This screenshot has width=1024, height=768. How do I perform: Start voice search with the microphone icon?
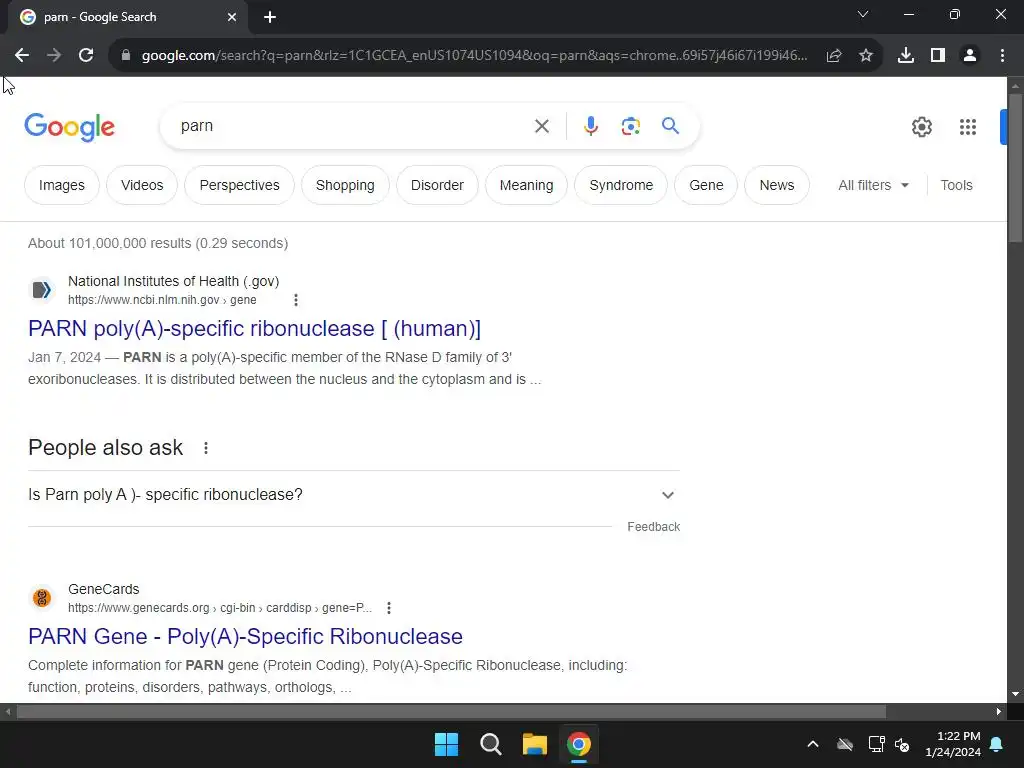tap(590, 126)
